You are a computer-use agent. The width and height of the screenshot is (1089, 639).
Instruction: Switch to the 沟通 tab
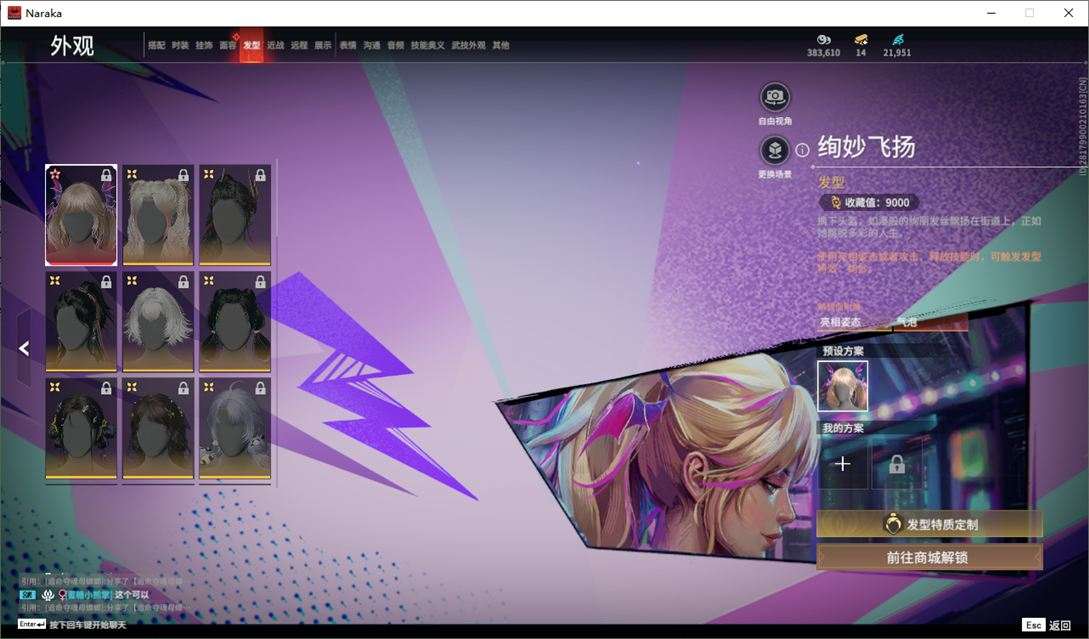click(x=372, y=45)
